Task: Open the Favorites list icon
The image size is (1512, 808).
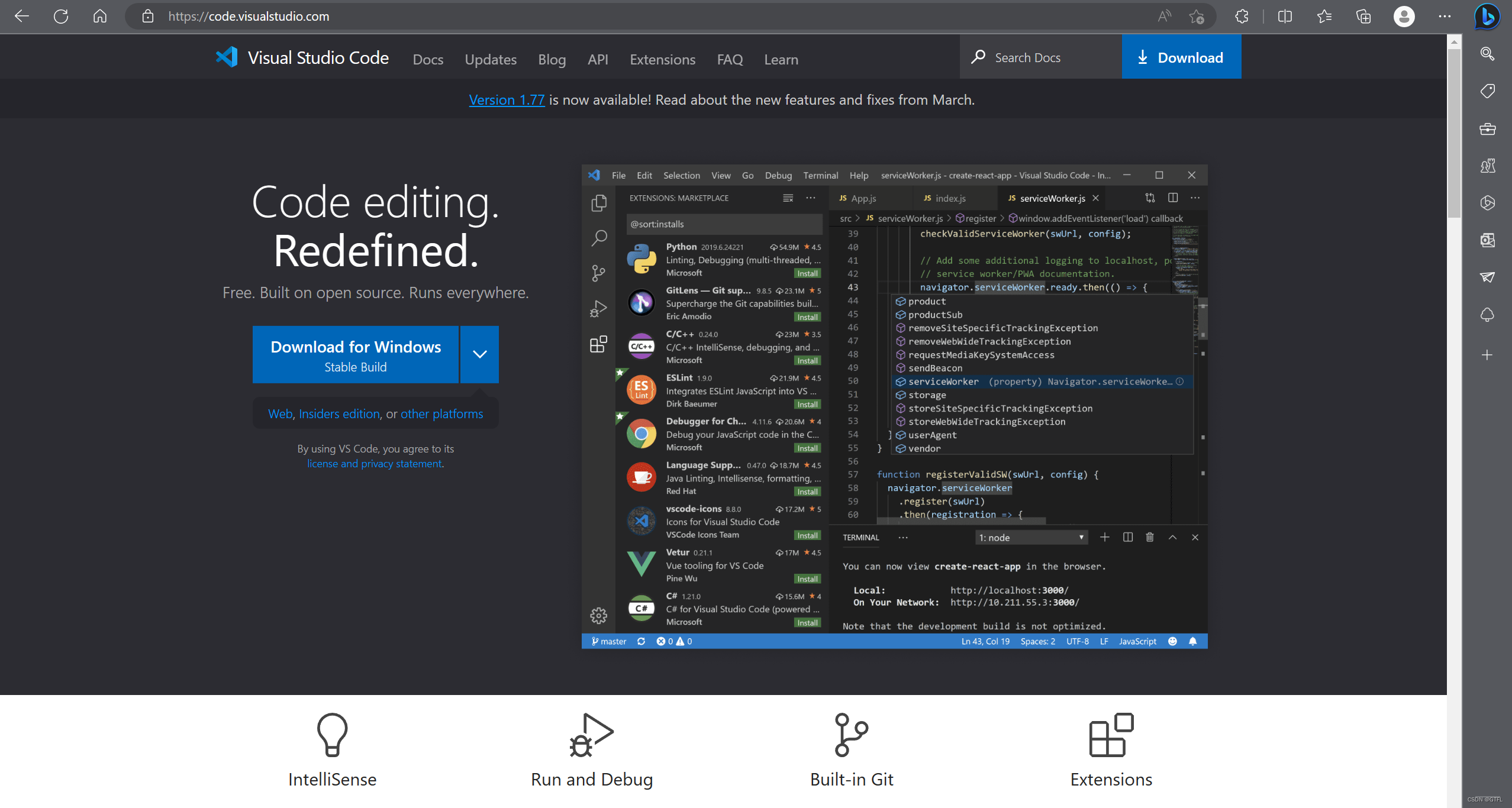Action: point(1324,17)
